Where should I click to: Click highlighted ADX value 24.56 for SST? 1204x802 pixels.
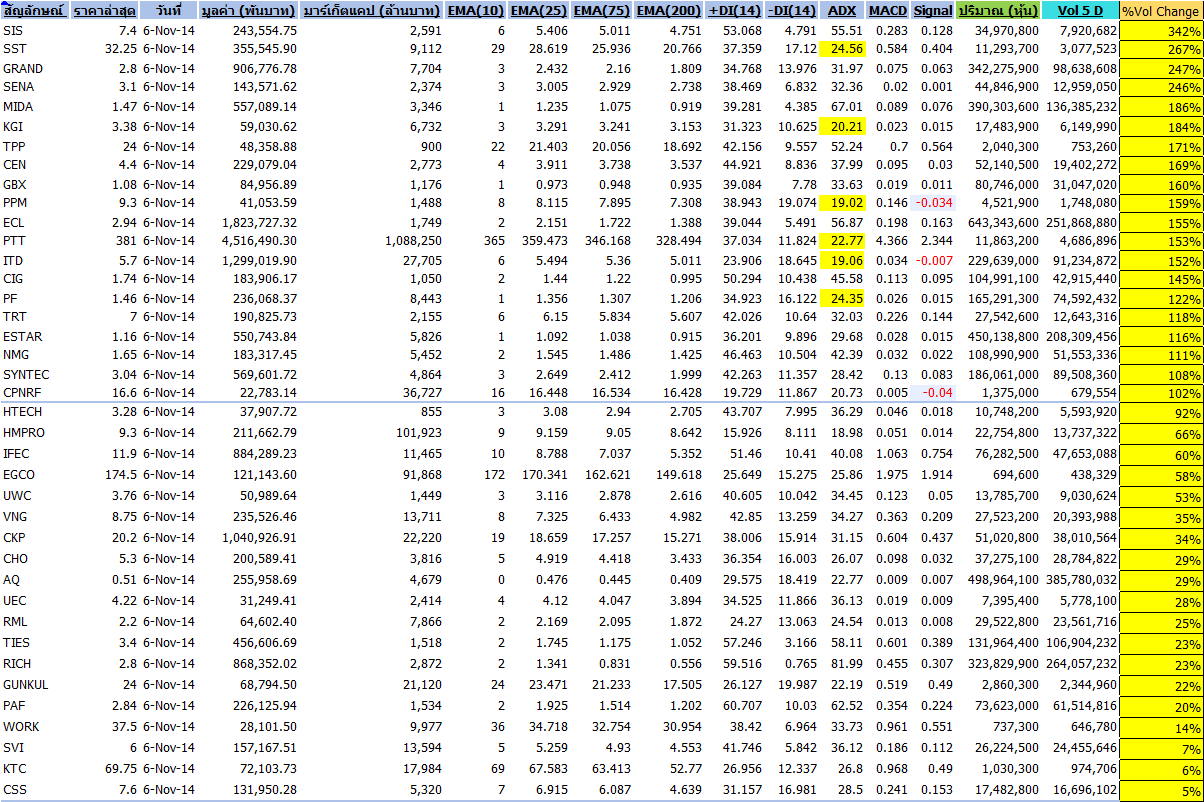click(x=843, y=50)
